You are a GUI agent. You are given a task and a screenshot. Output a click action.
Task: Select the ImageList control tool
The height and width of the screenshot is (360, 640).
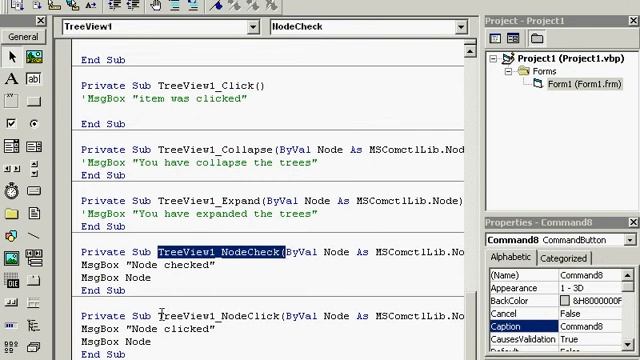(x=33, y=347)
